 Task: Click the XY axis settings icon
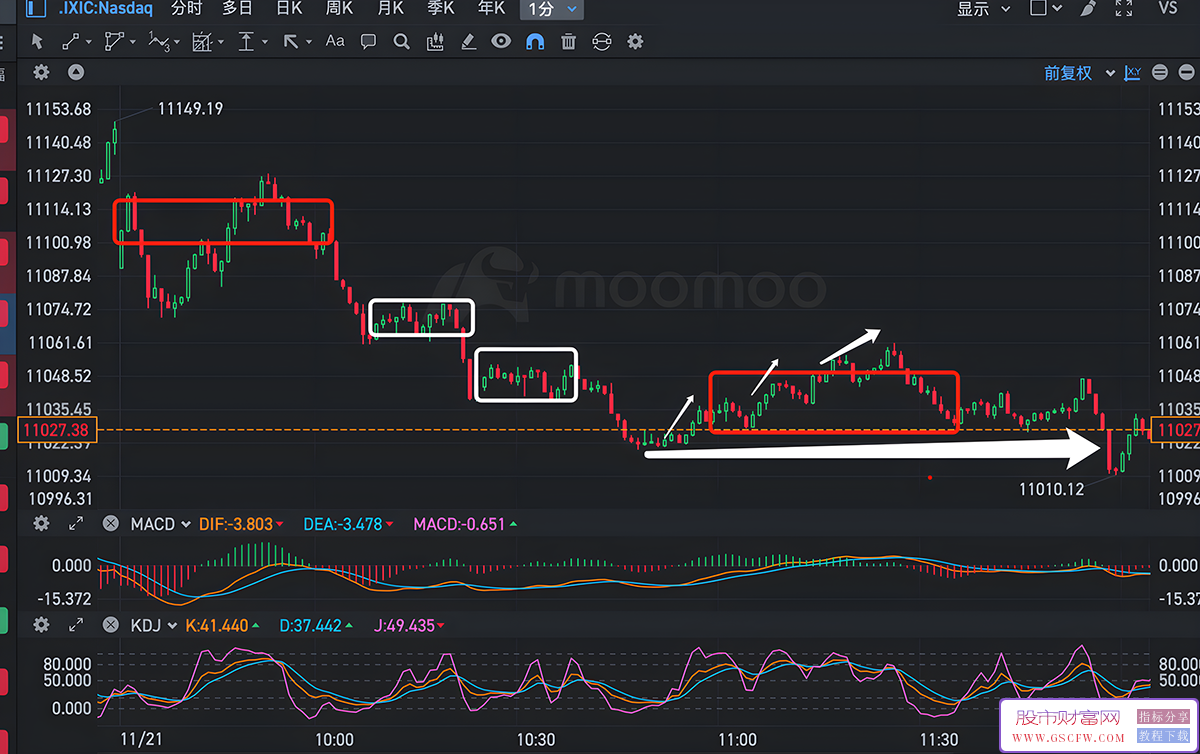point(1133,72)
